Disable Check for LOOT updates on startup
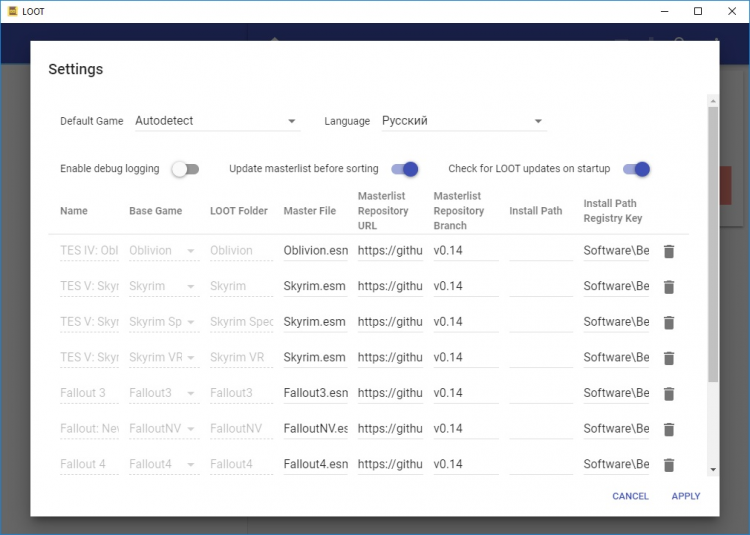 coord(636,169)
